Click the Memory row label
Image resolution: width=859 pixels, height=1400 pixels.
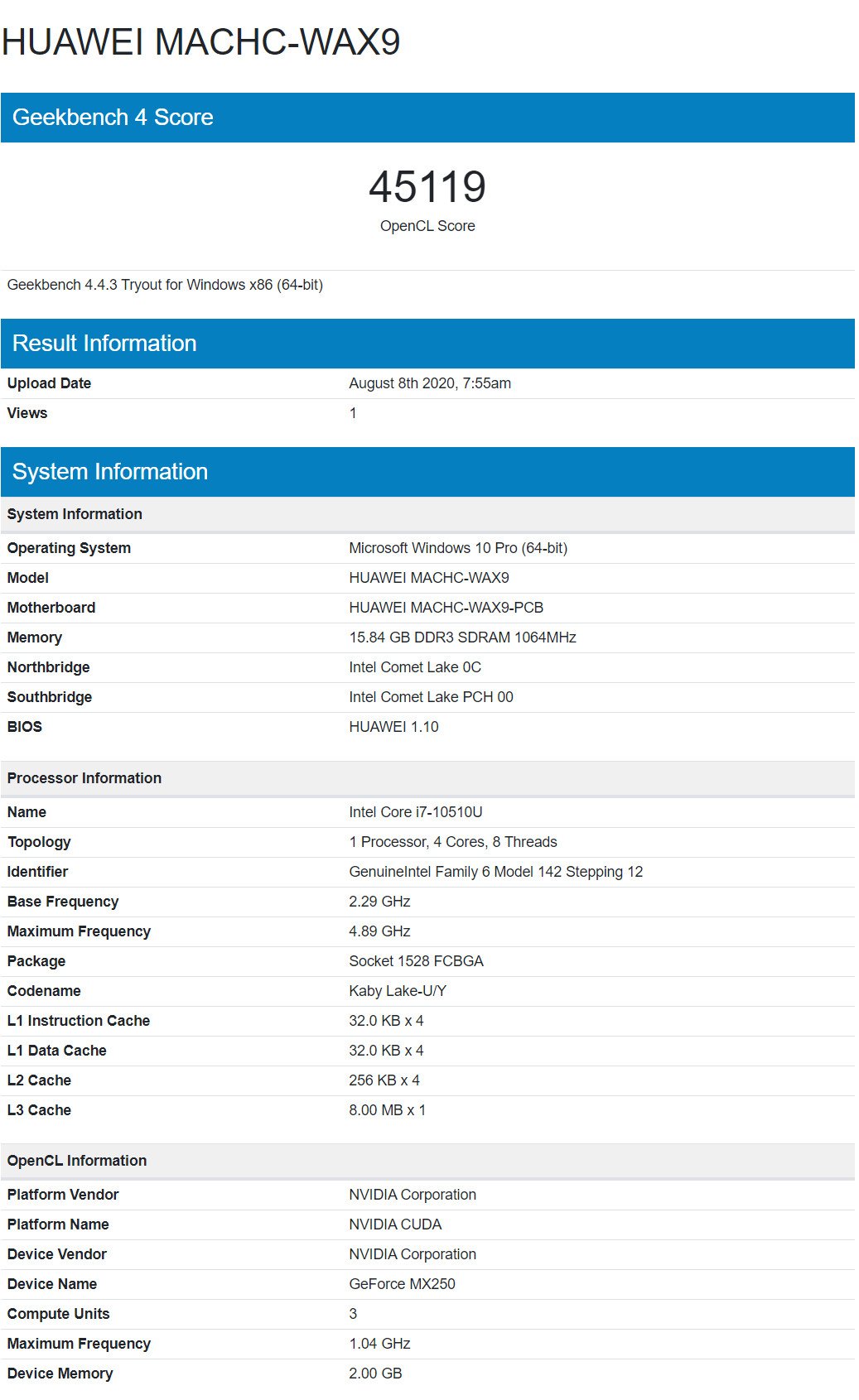pos(35,637)
